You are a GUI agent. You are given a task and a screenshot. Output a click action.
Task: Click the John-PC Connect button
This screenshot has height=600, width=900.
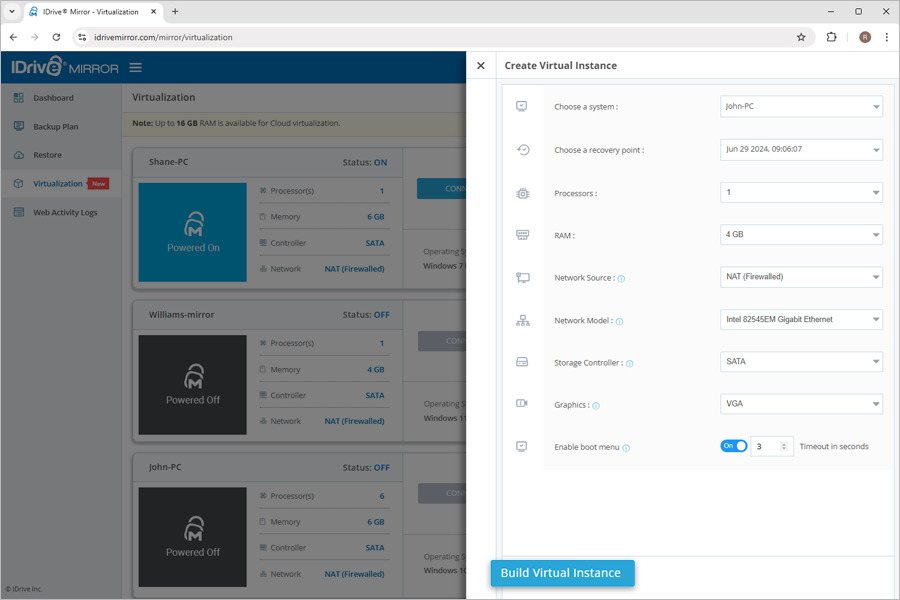coord(442,493)
